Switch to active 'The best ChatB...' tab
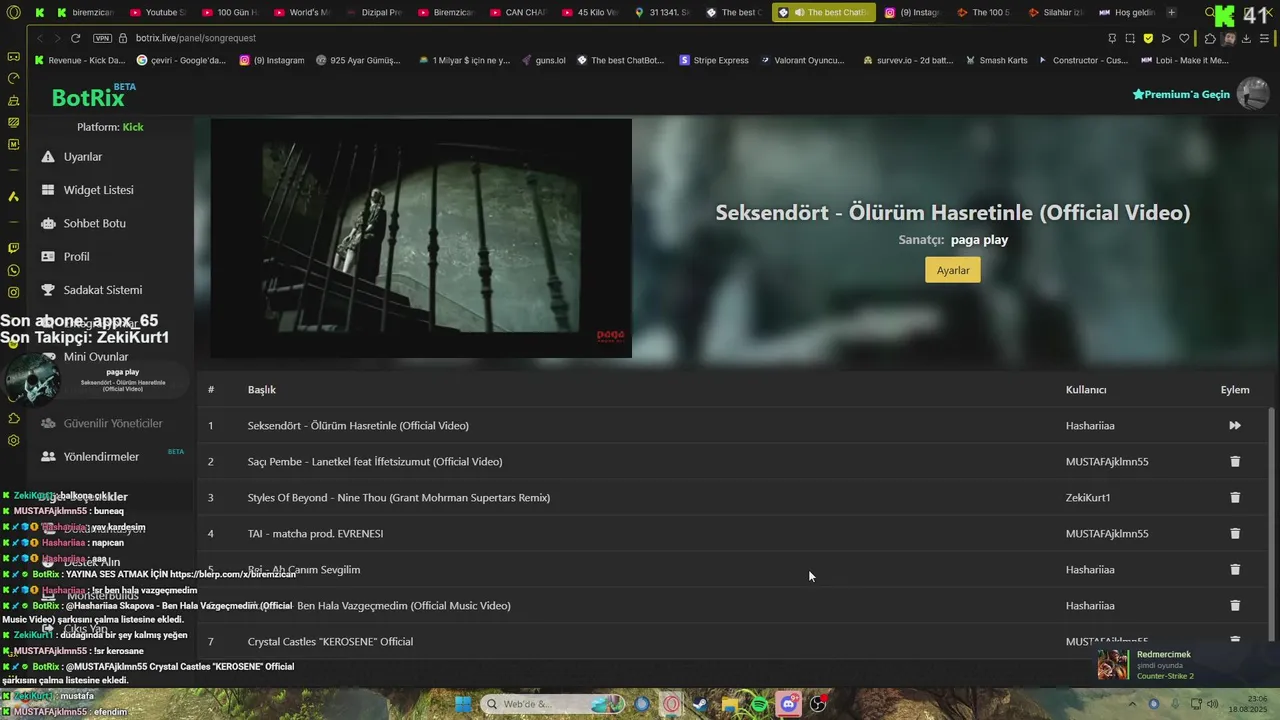Image resolution: width=1280 pixels, height=720 pixels. 824,12
